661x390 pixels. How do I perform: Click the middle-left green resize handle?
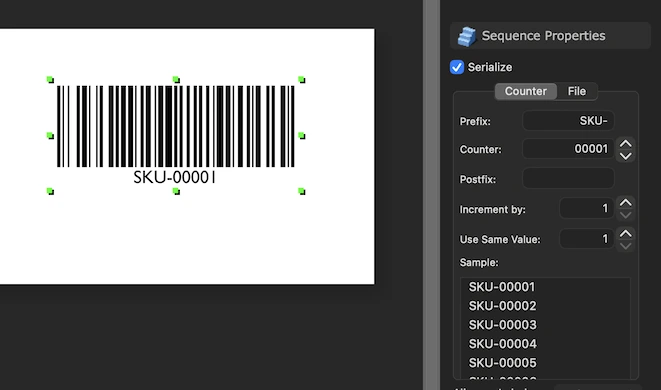pos(50,136)
